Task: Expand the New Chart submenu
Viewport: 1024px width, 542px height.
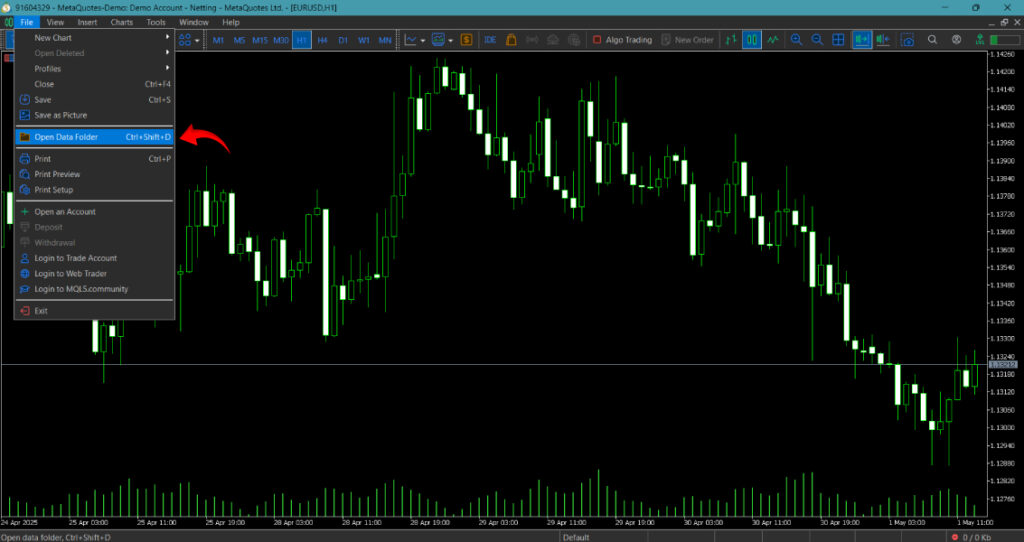Action: click(95, 38)
